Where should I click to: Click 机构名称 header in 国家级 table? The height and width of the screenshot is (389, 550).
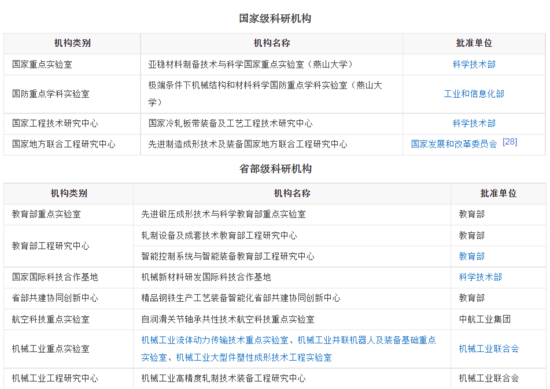(272, 43)
